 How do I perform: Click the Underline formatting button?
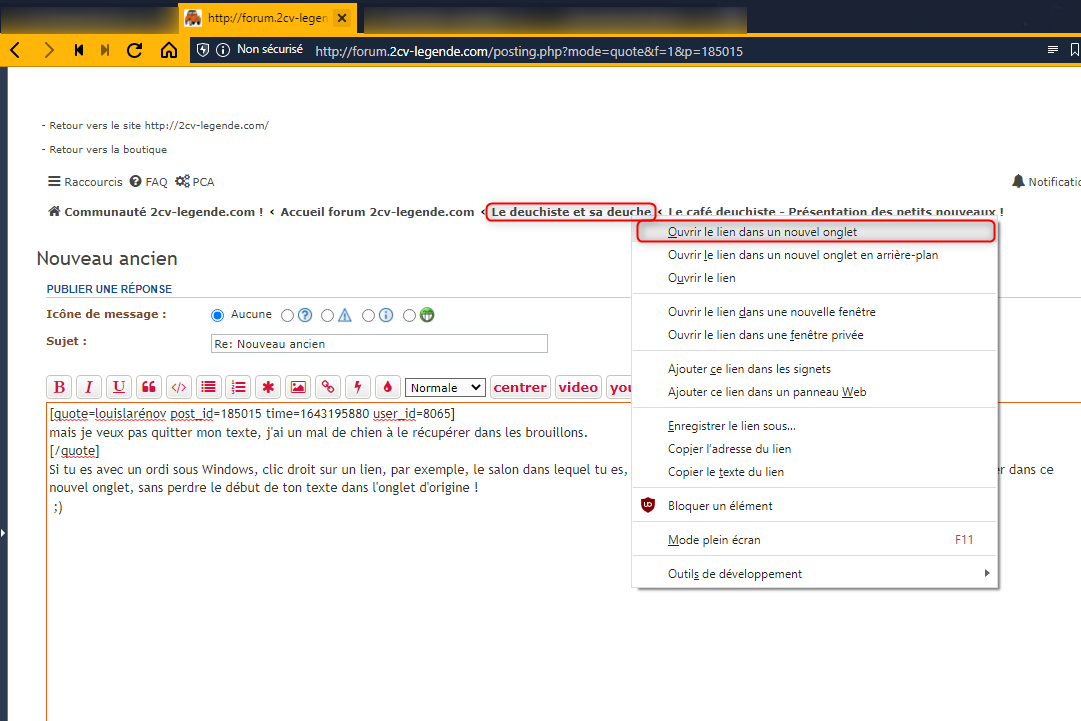coord(119,388)
